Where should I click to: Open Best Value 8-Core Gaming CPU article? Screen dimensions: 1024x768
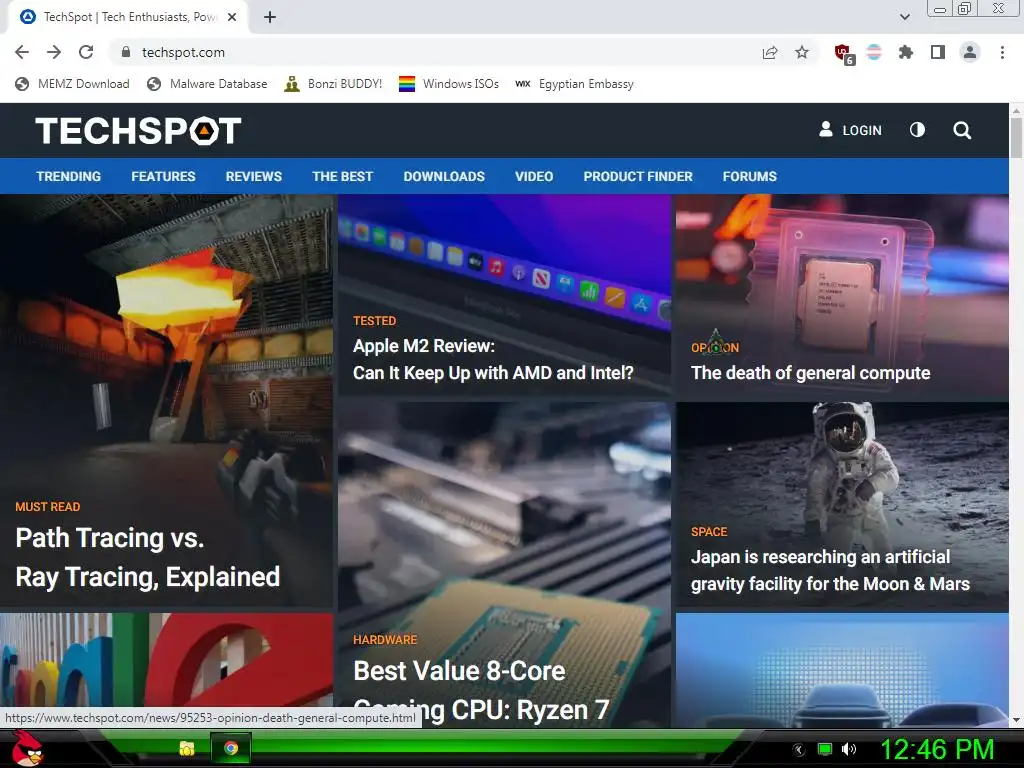tap(482, 690)
